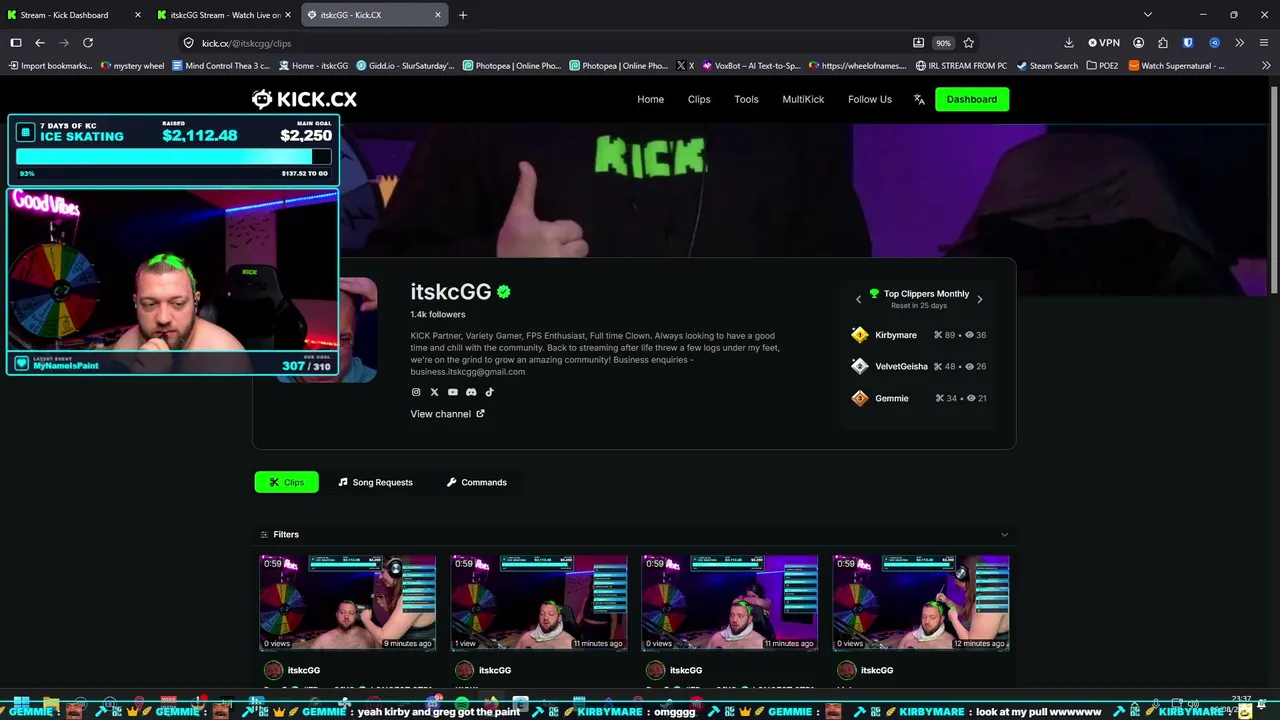Open the Watch Supernatural bookmark

(x=1176, y=66)
